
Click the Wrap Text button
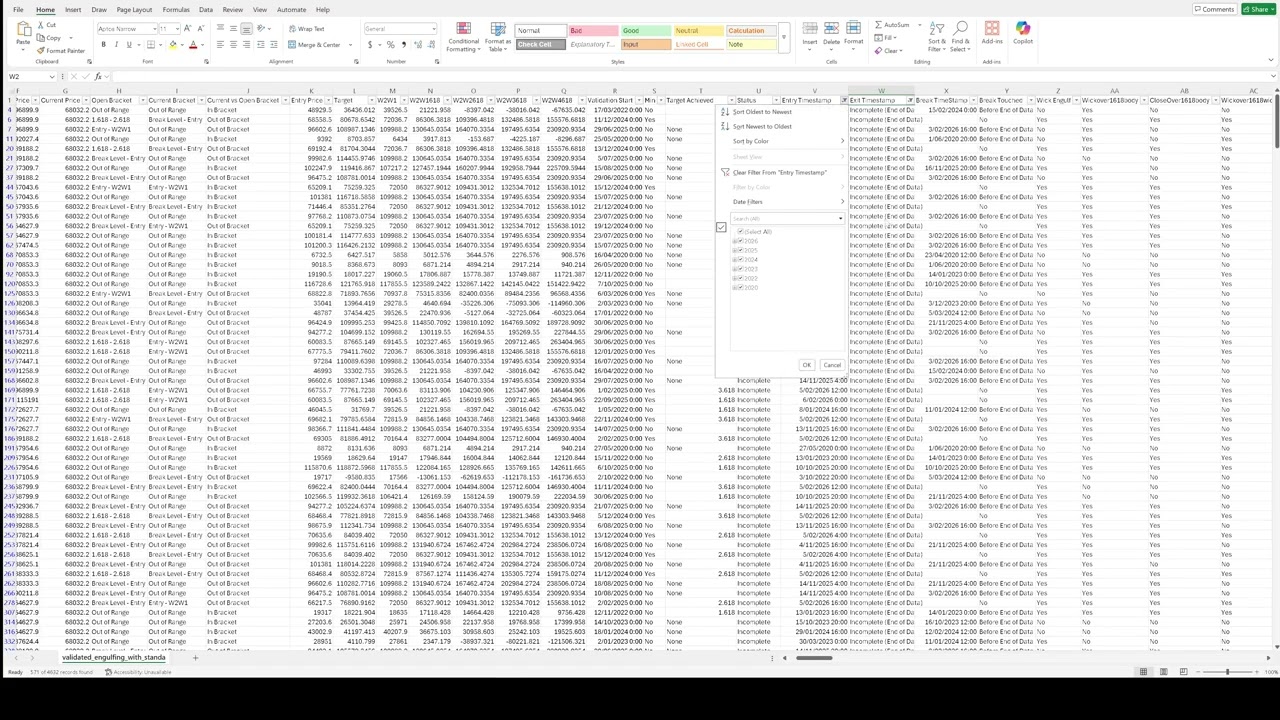click(306, 29)
